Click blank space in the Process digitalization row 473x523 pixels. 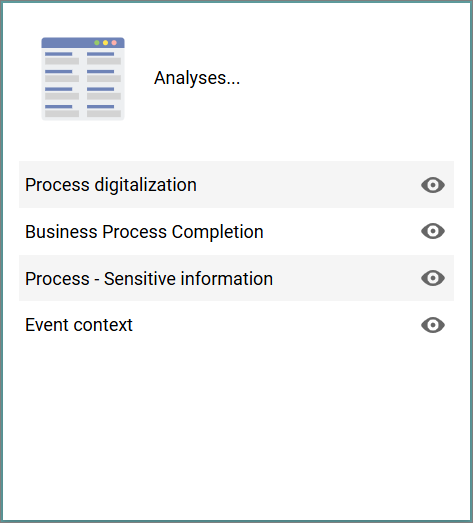[307, 185]
